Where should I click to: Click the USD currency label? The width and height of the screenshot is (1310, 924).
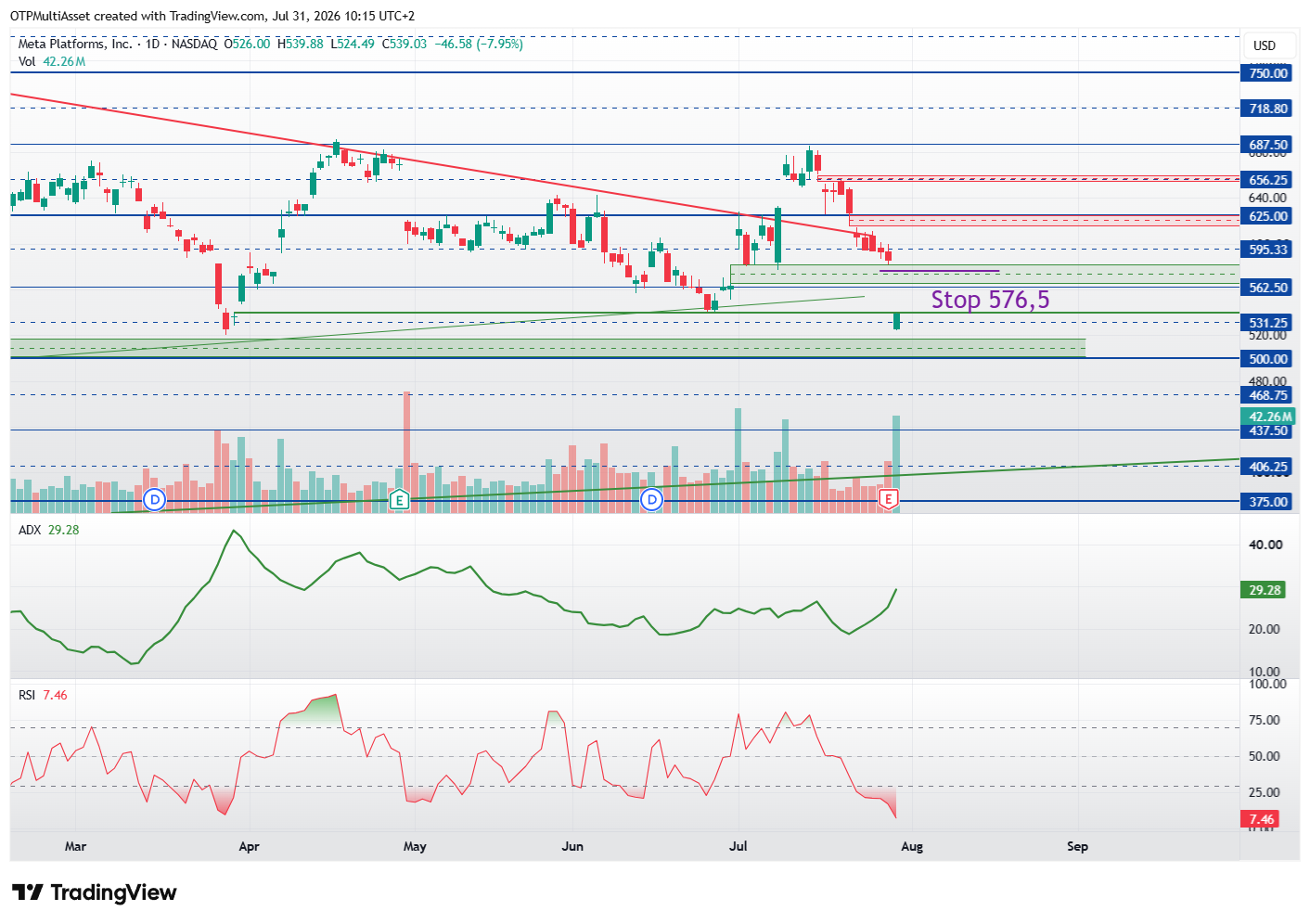click(1265, 45)
